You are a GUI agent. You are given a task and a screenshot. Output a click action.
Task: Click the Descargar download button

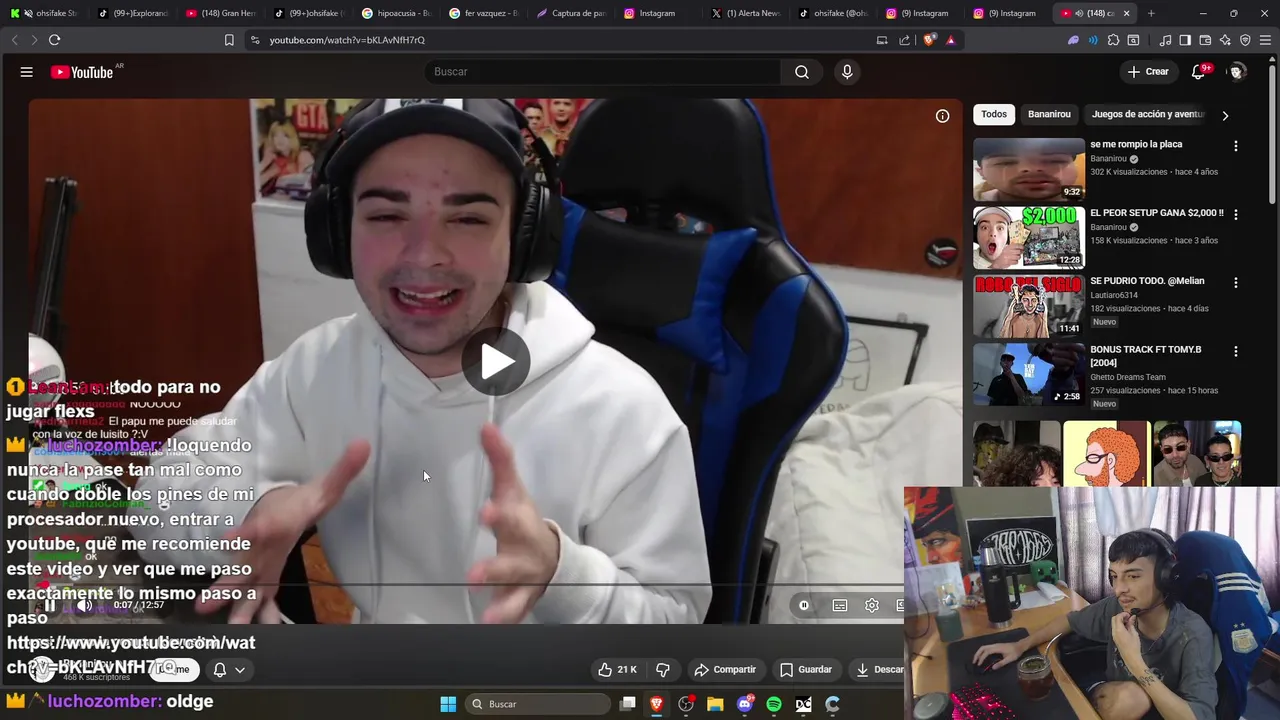tap(879, 669)
